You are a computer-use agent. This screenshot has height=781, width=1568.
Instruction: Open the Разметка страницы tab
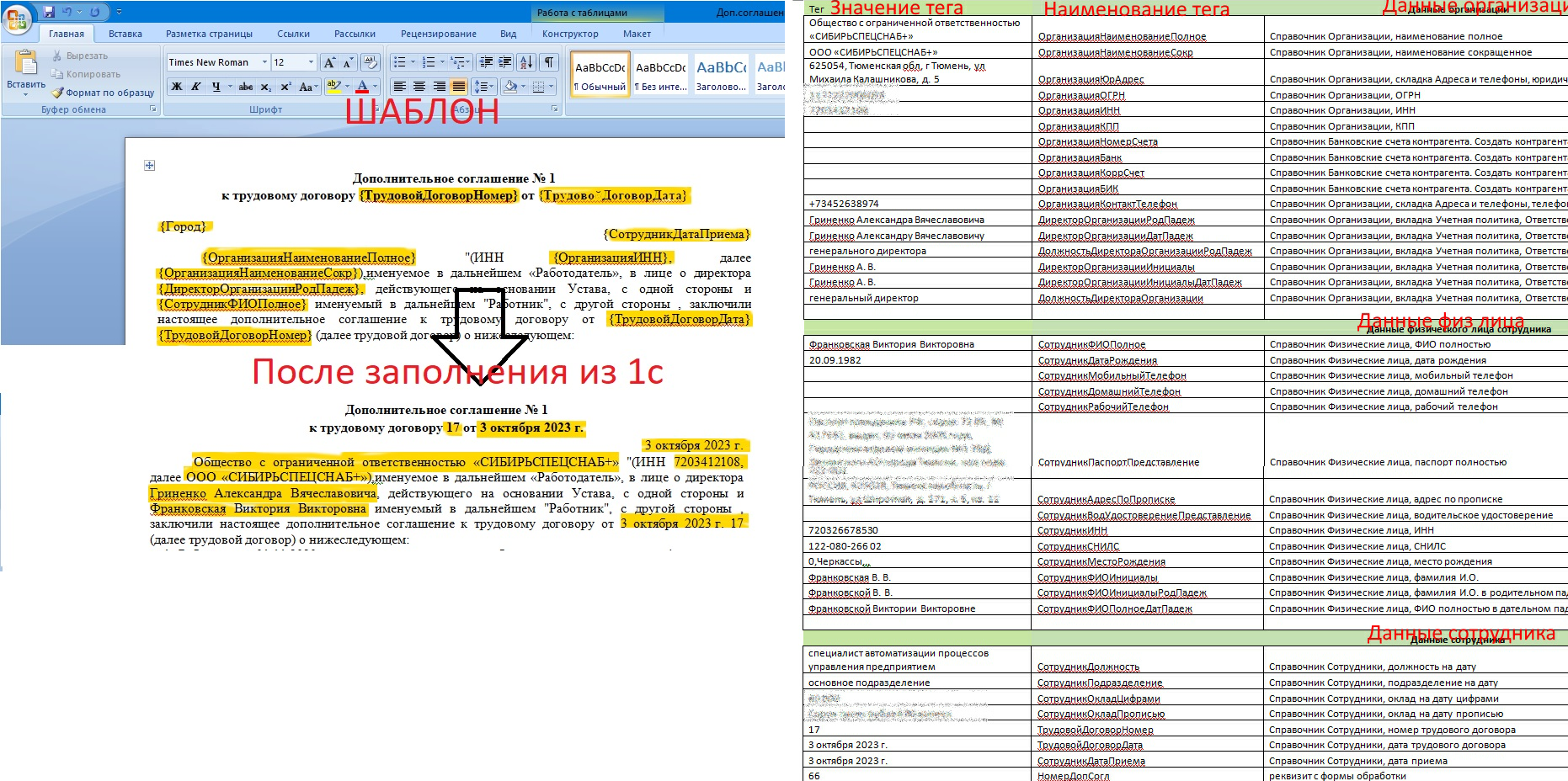(209, 34)
